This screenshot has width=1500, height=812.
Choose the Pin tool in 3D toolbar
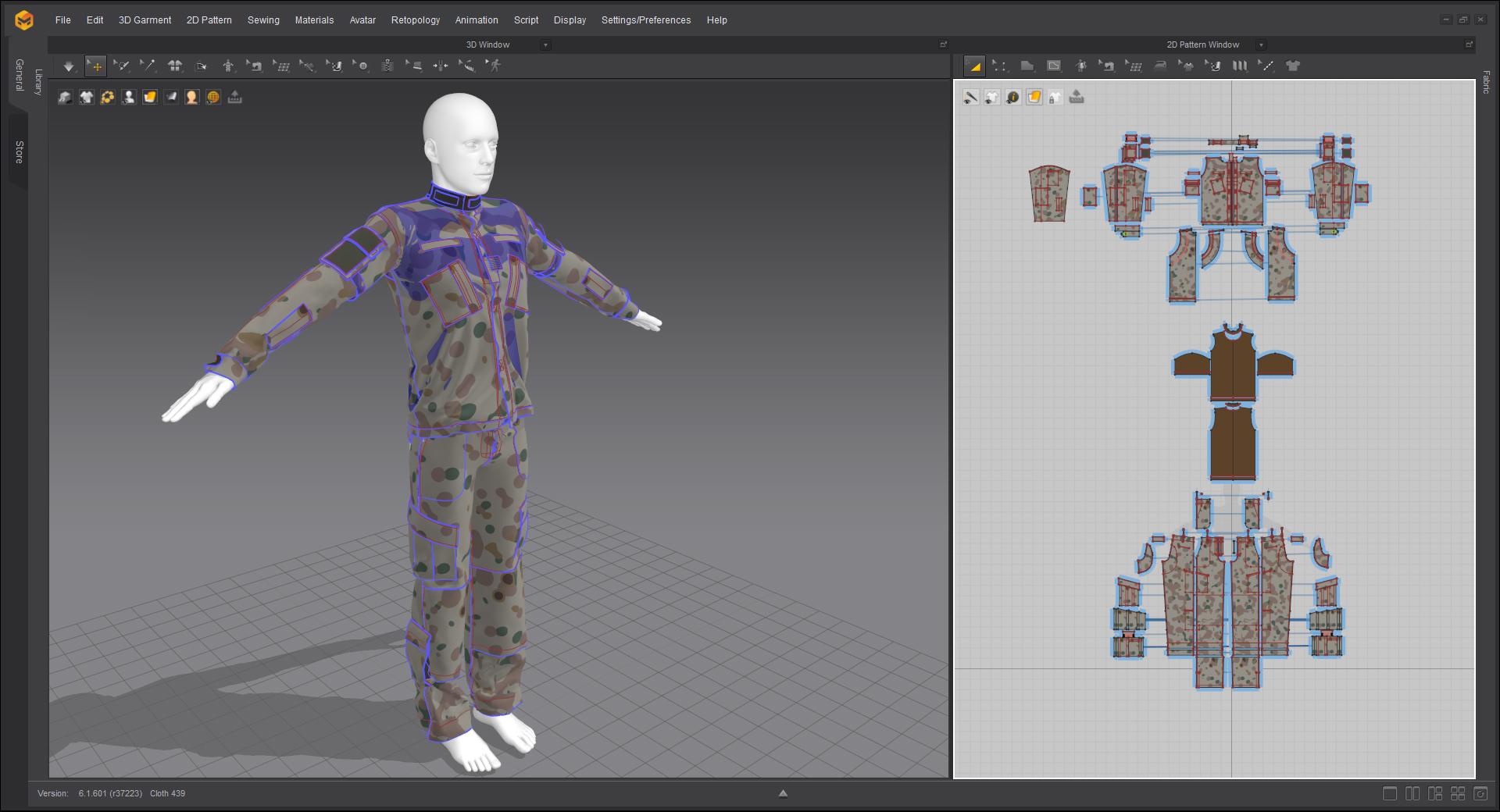(x=148, y=66)
